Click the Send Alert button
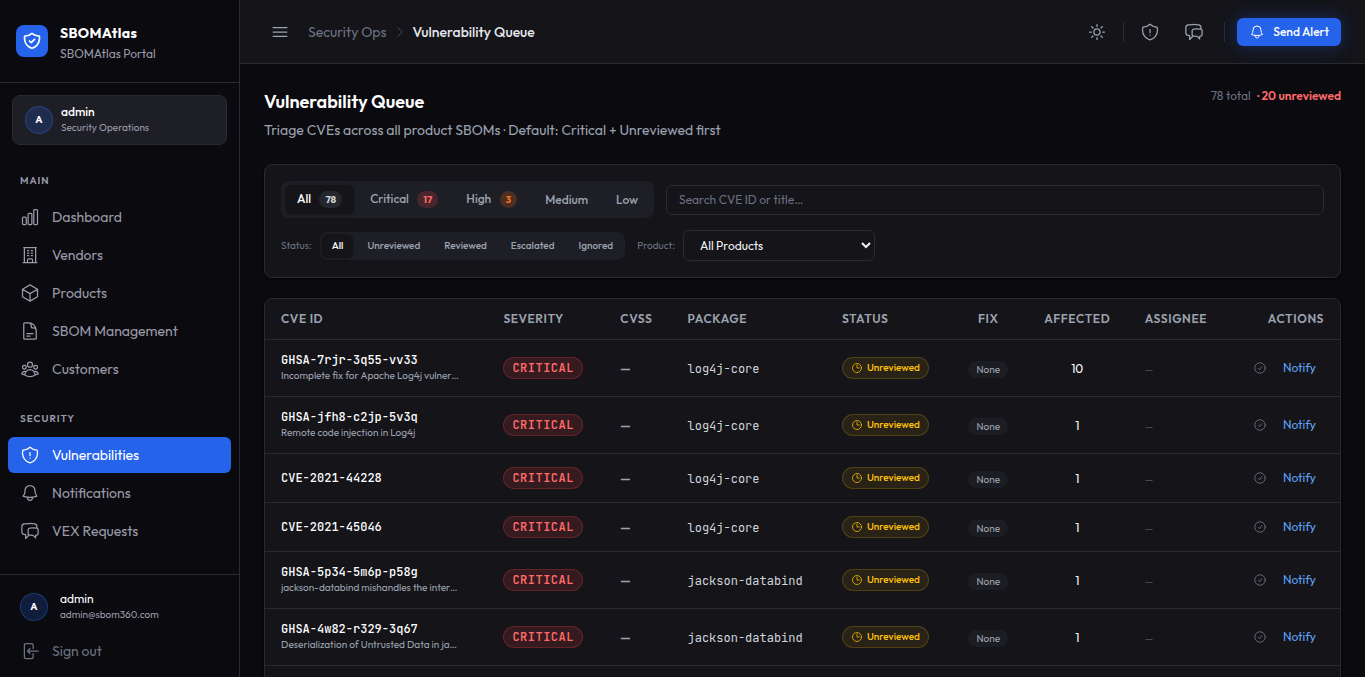This screenshot has height=677, width=1365. pyautogui.click(x=1289, y=32)
